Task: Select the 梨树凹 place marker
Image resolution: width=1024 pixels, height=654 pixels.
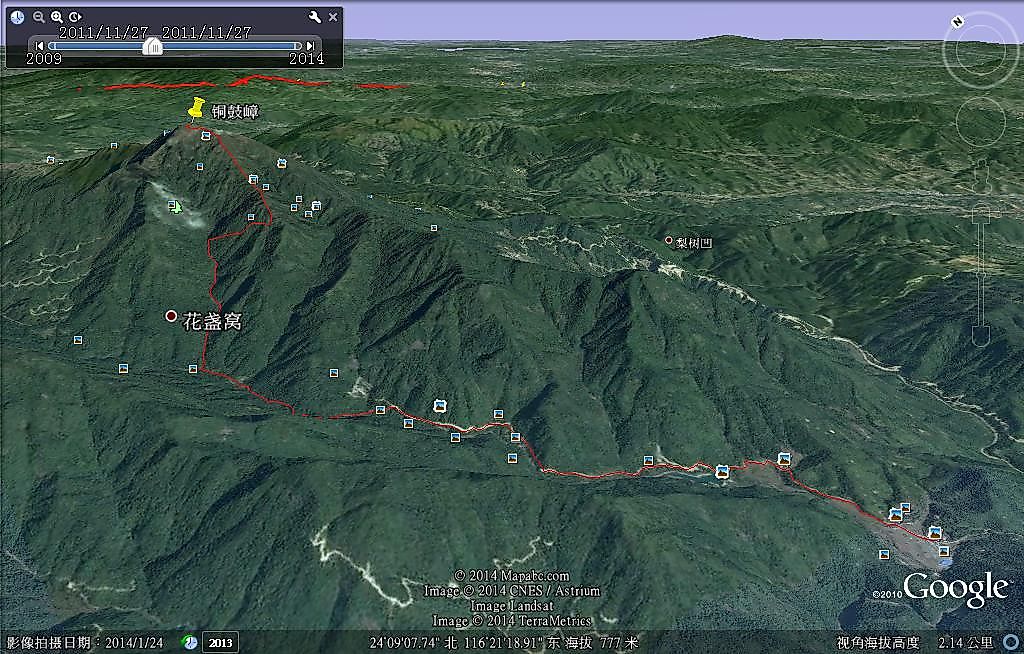Action: pyautogui.click(x=669, y=241)
